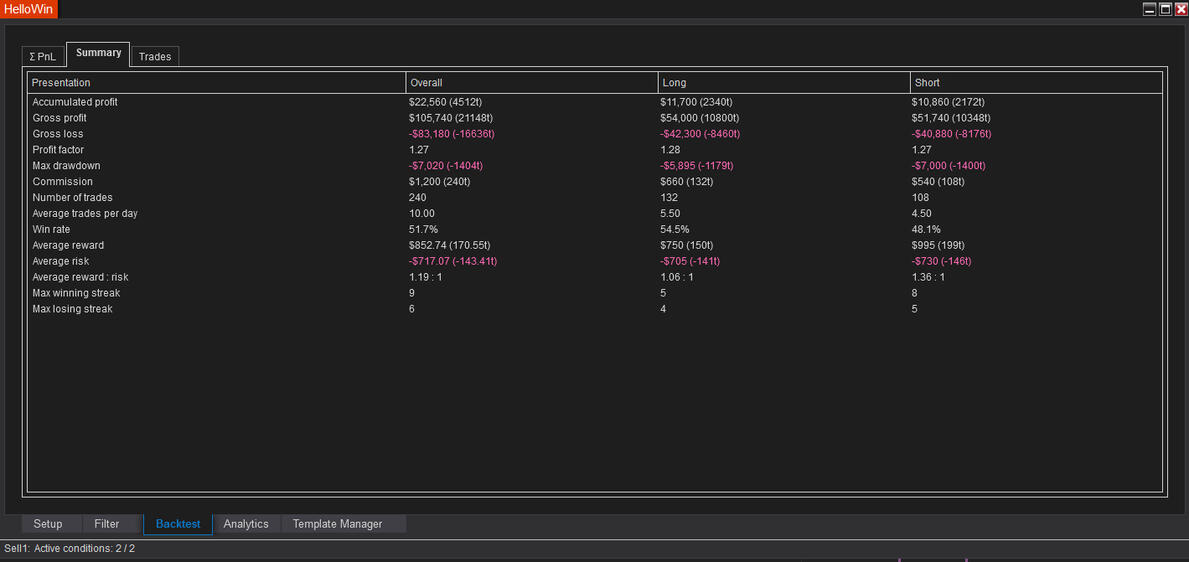Minimize the HelloWin window
1189x562 pixels.
pyautogui.click(x=1149, y=9)
